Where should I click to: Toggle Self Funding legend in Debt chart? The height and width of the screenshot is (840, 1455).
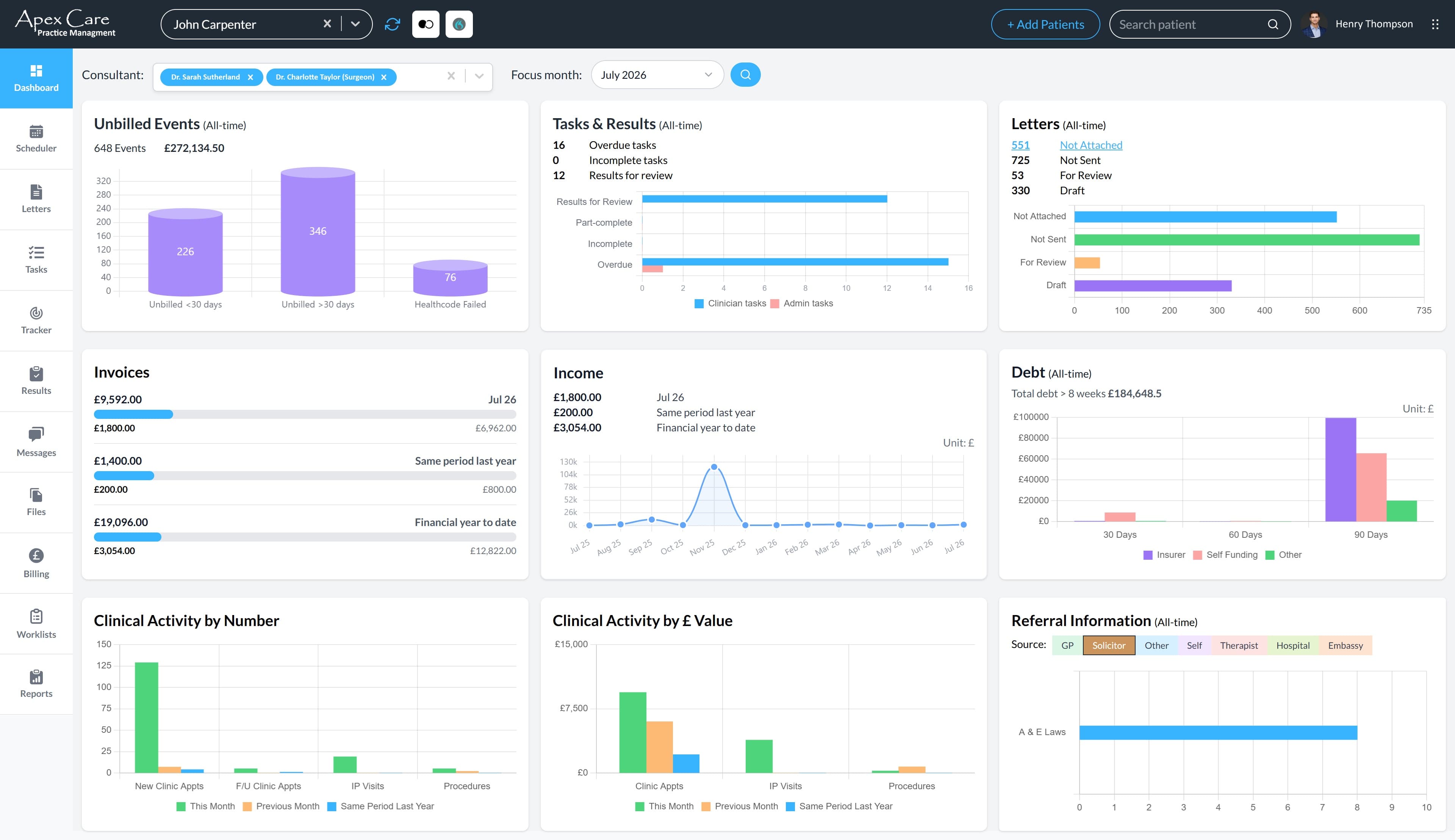click(x=1225, y=555)
